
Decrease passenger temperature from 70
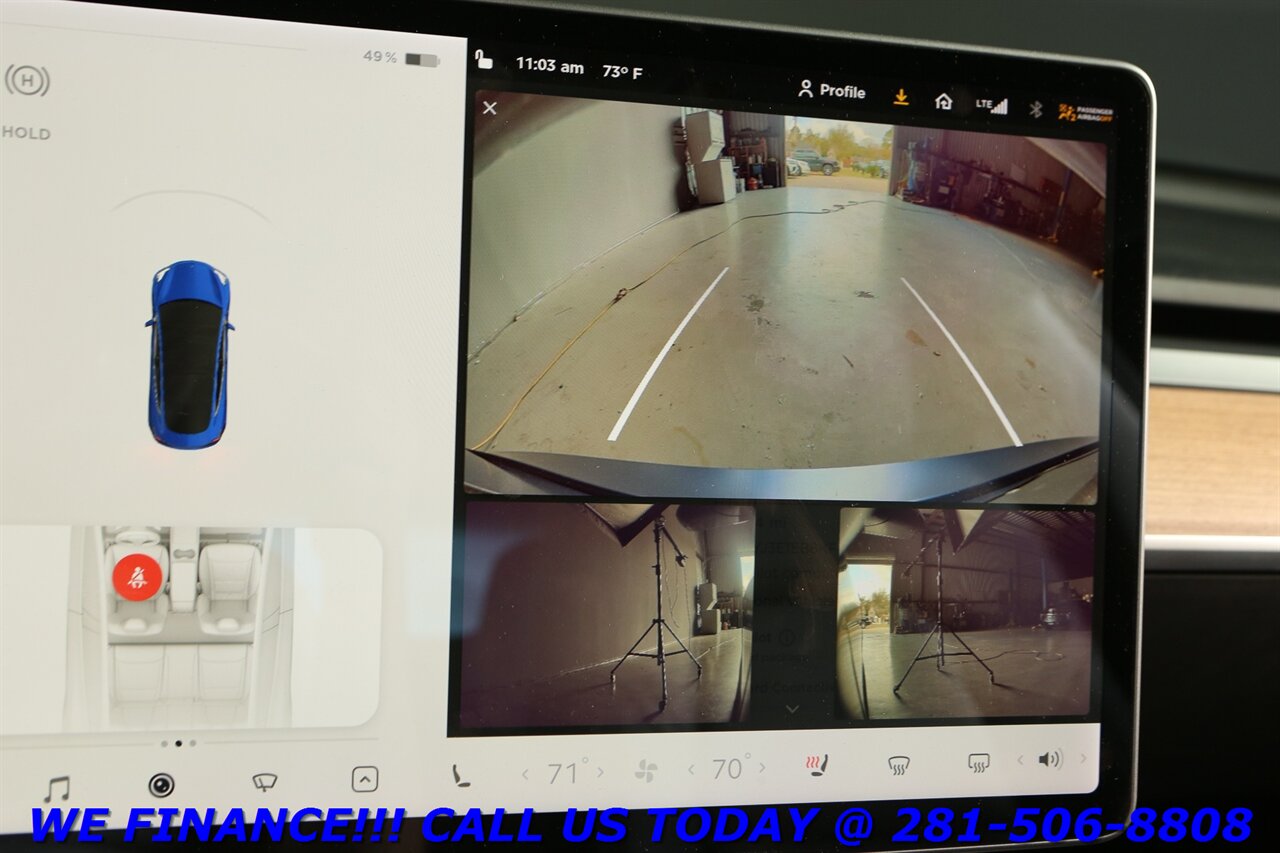coord(691,769)
